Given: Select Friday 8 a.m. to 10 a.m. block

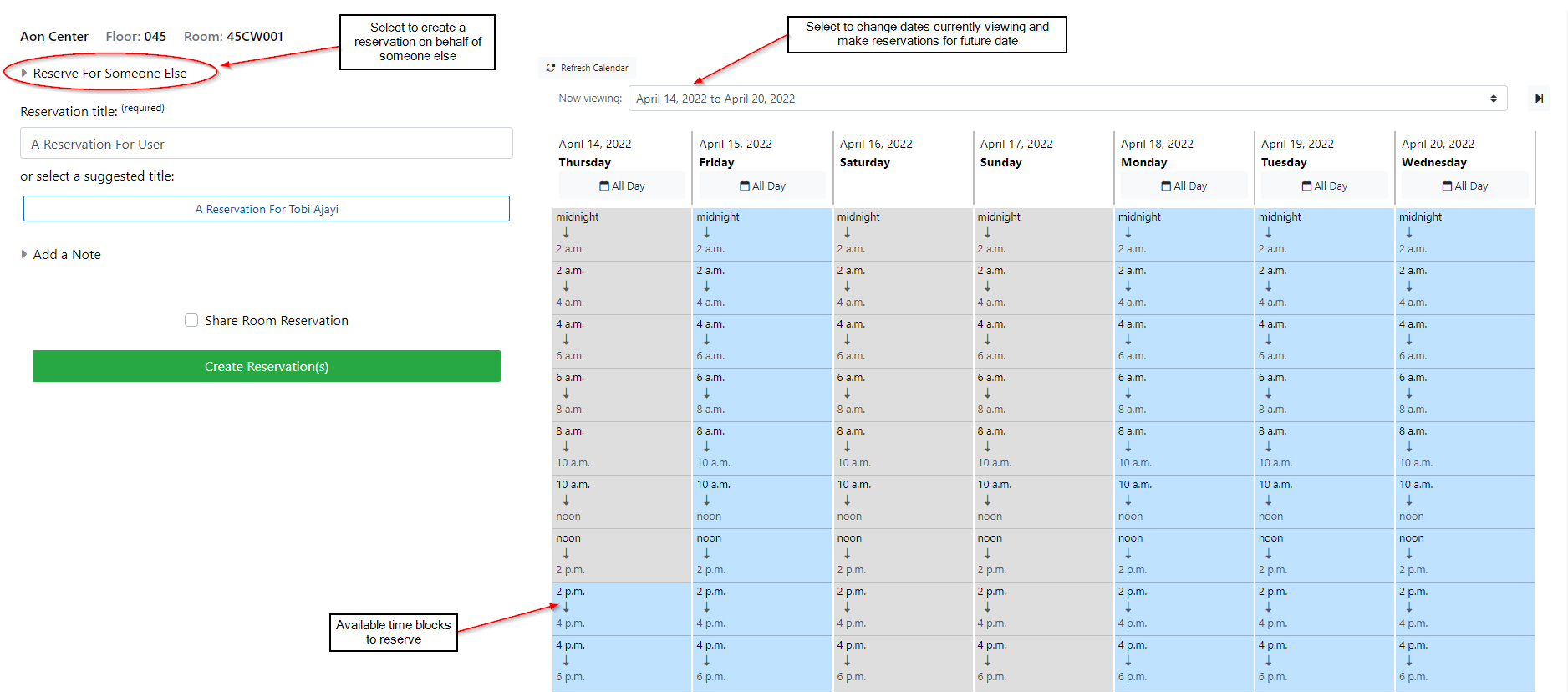Looking at the screenshot, I should [762, 448].
